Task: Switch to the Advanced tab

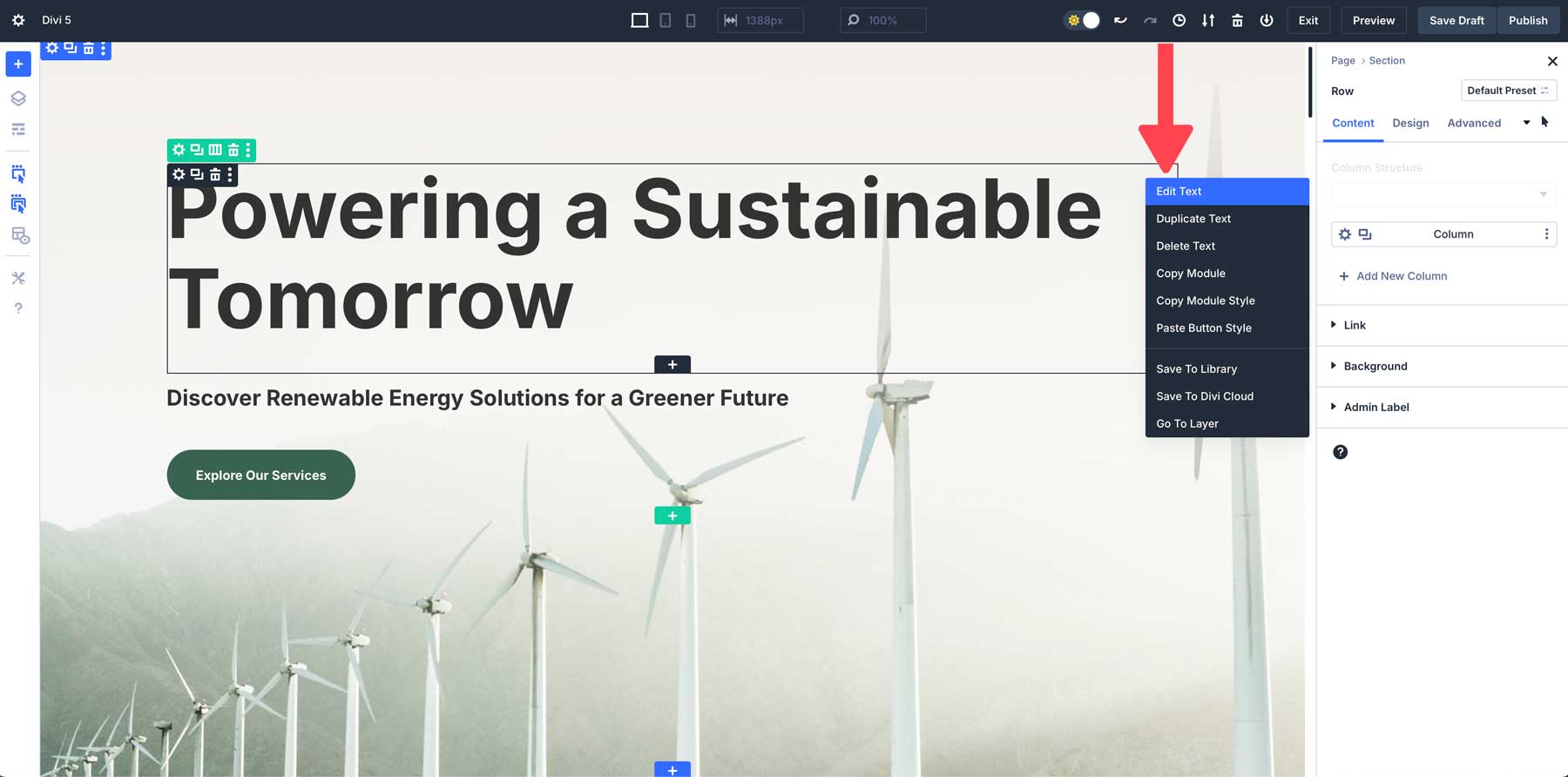Action: click(x=1474, y=123)
